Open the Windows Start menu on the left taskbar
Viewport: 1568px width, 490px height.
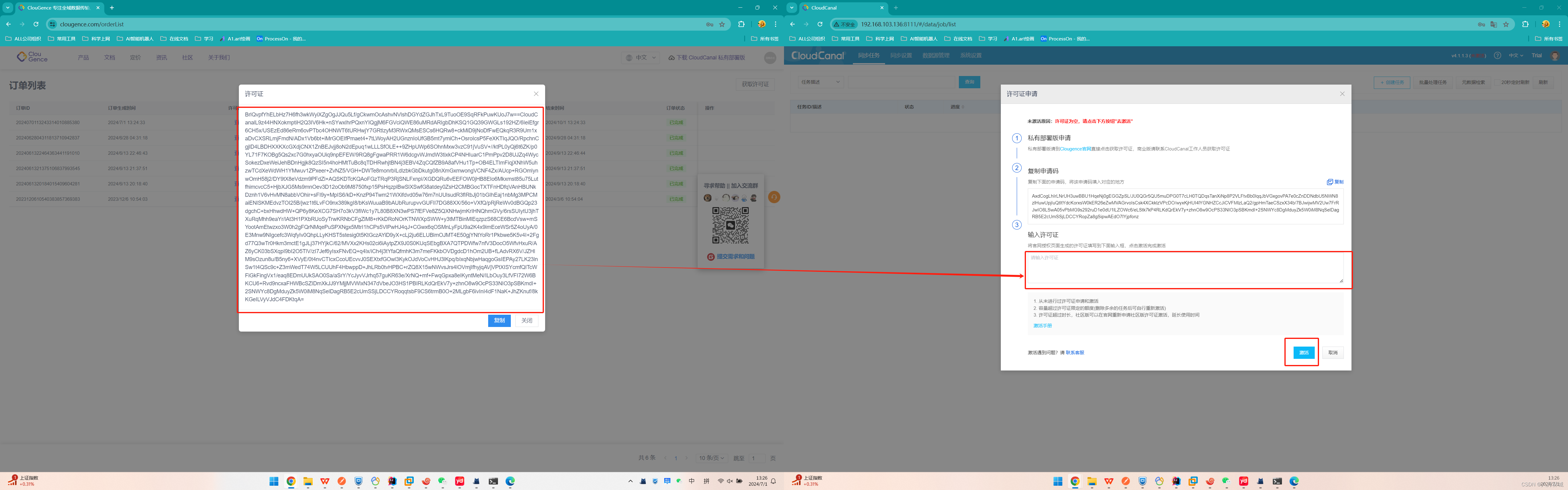click(274, 481)
